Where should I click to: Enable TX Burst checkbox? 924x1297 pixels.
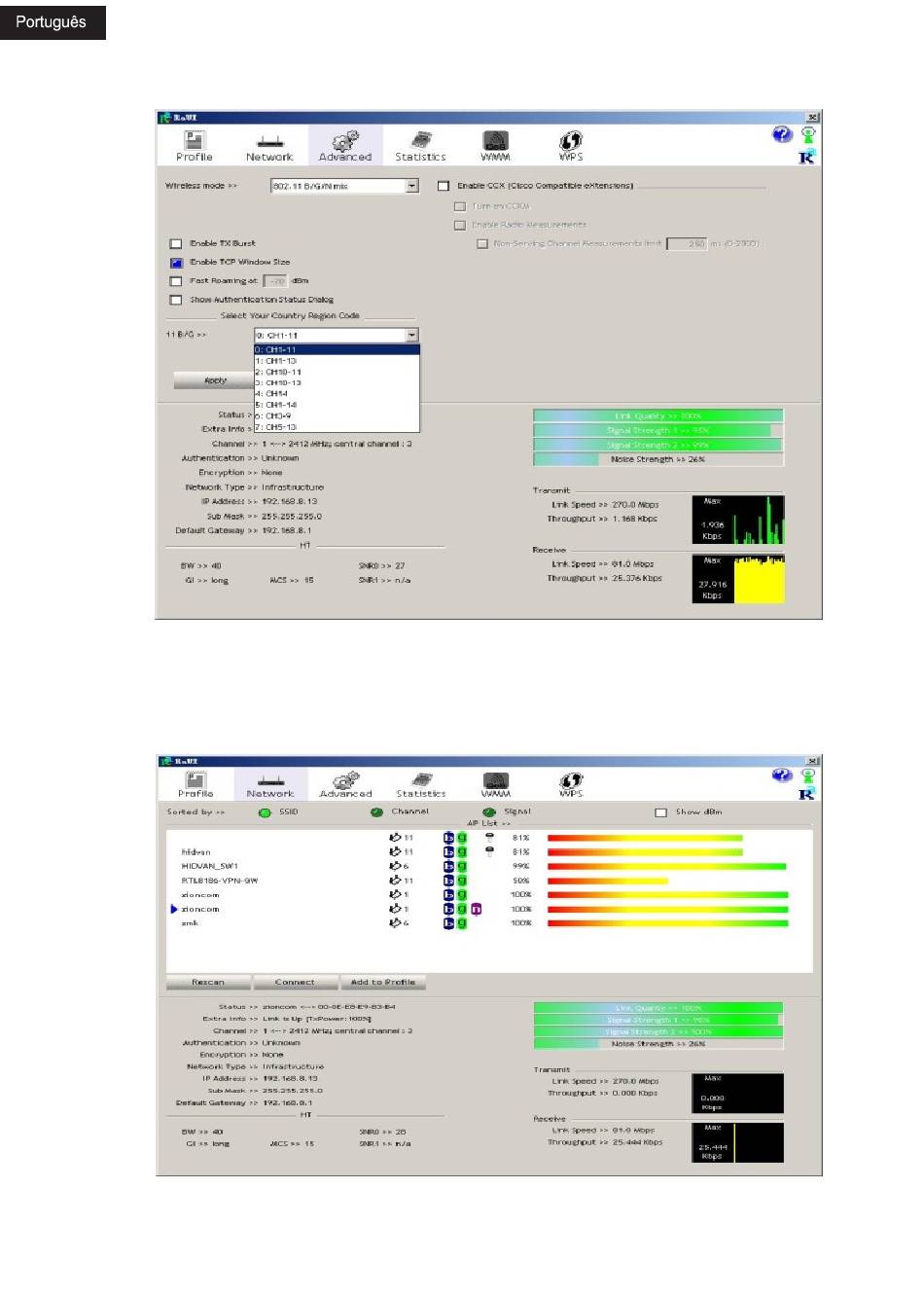[x=176, y=244]
